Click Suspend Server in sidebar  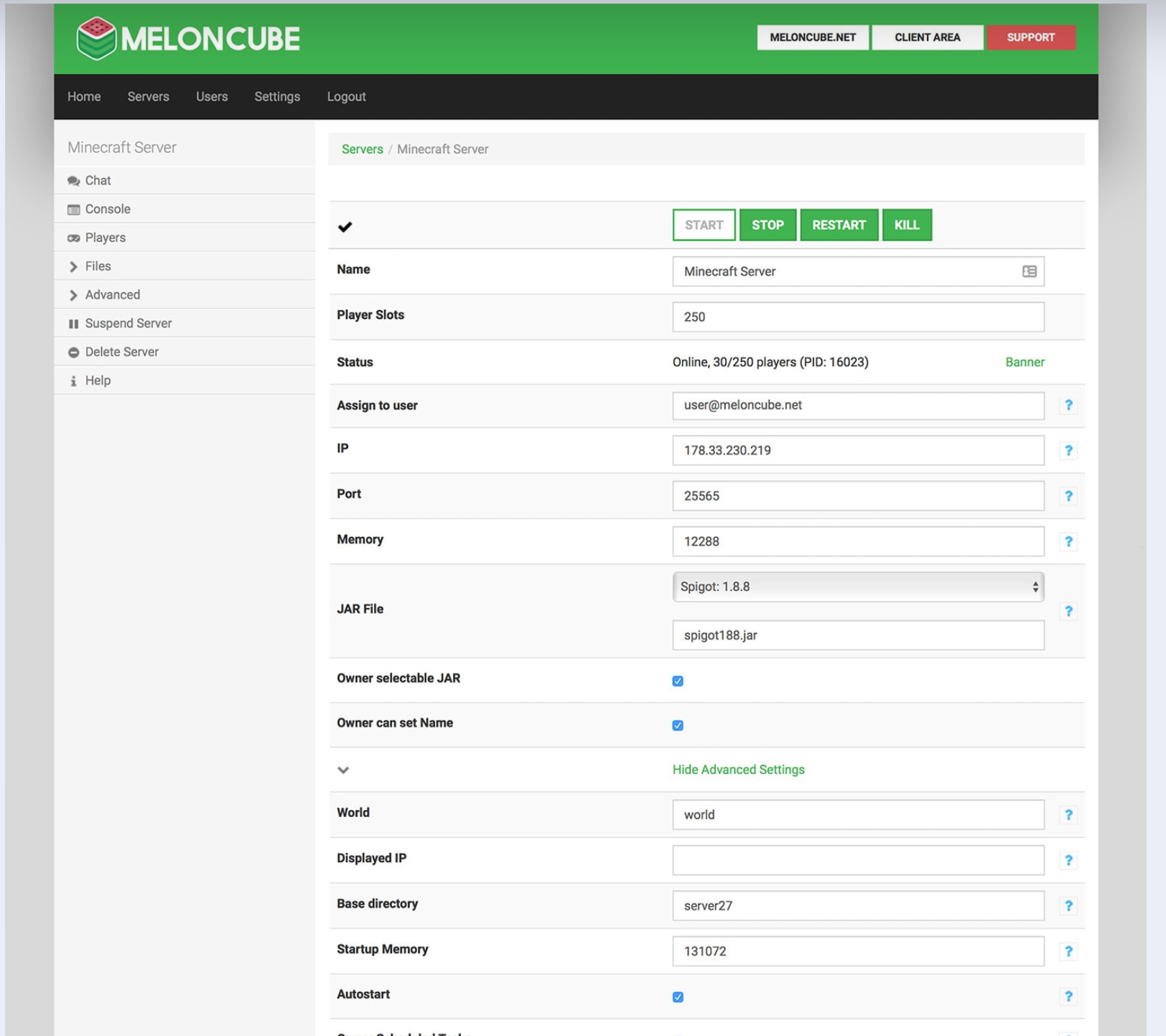coord(185,324)
